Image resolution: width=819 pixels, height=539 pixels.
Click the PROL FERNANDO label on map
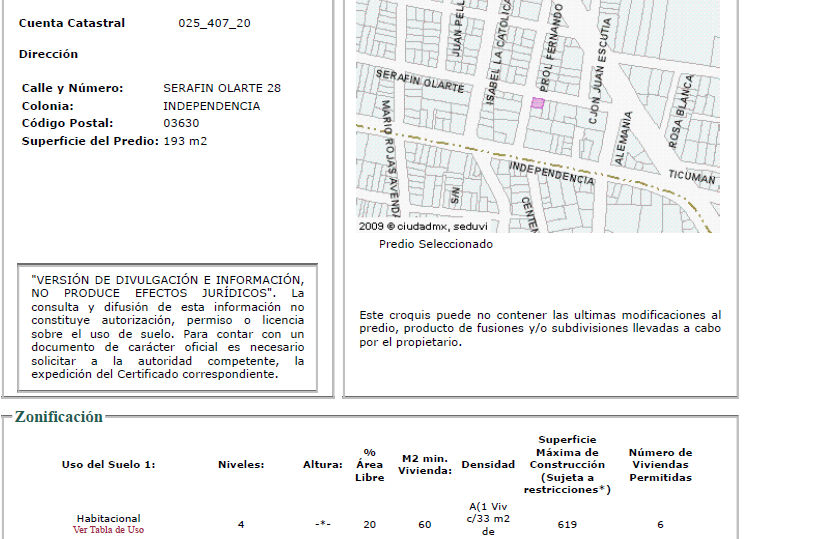coord(551,48)
